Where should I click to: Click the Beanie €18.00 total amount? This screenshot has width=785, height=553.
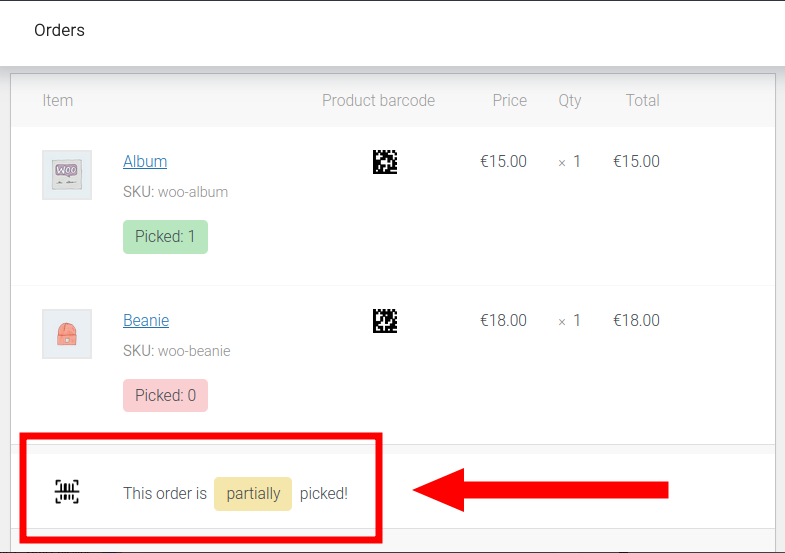(x=636, y=320)
